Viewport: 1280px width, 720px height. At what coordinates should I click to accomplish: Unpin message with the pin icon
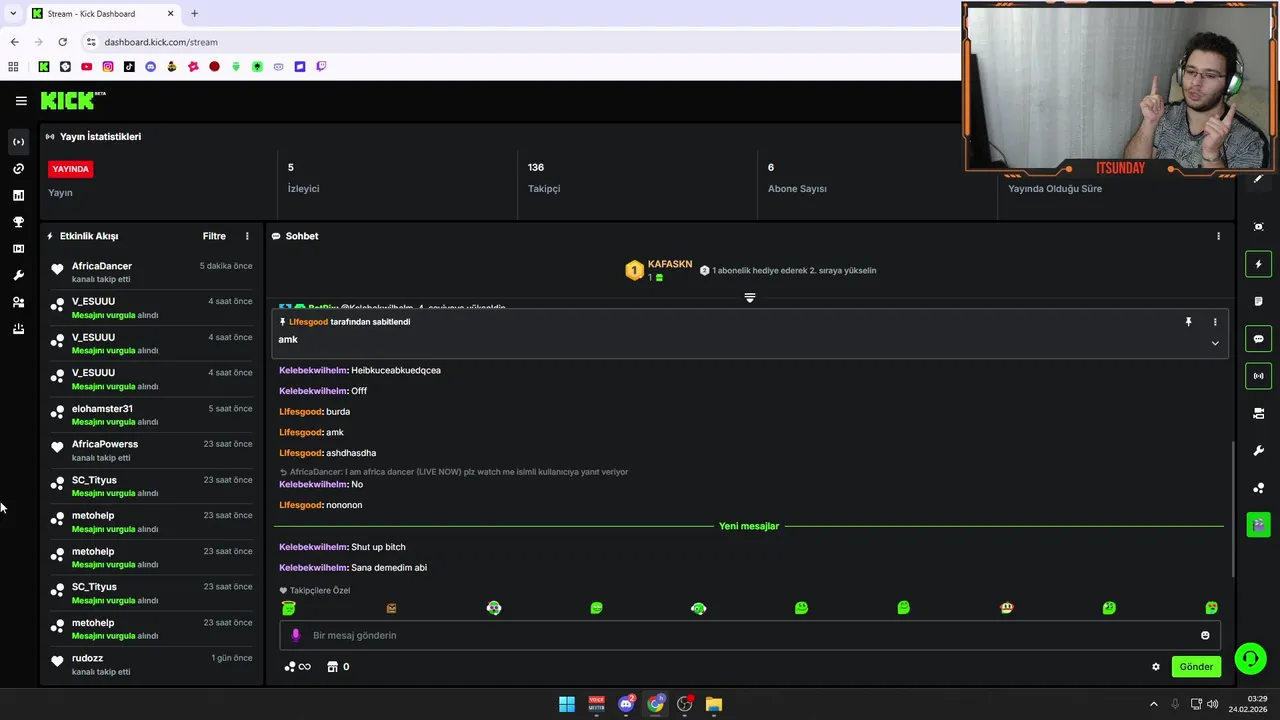pos(1188,322)
